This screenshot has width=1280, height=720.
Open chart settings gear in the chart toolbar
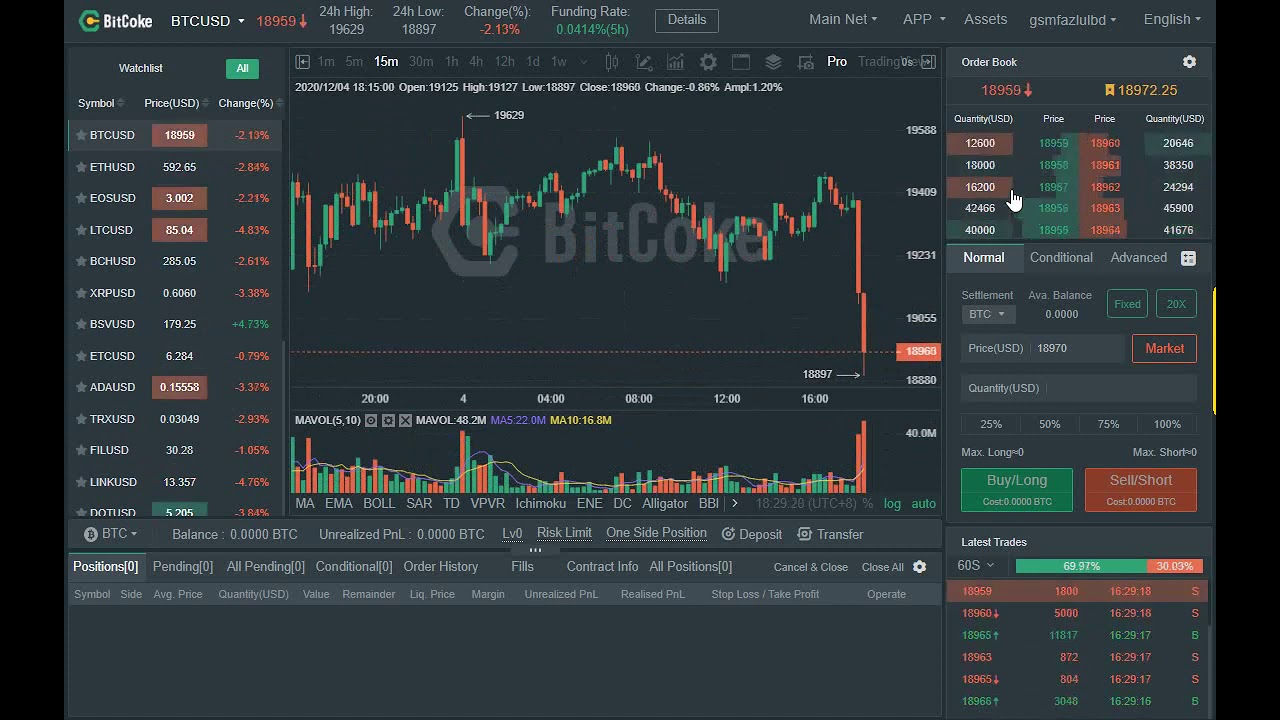pos(708,62)
